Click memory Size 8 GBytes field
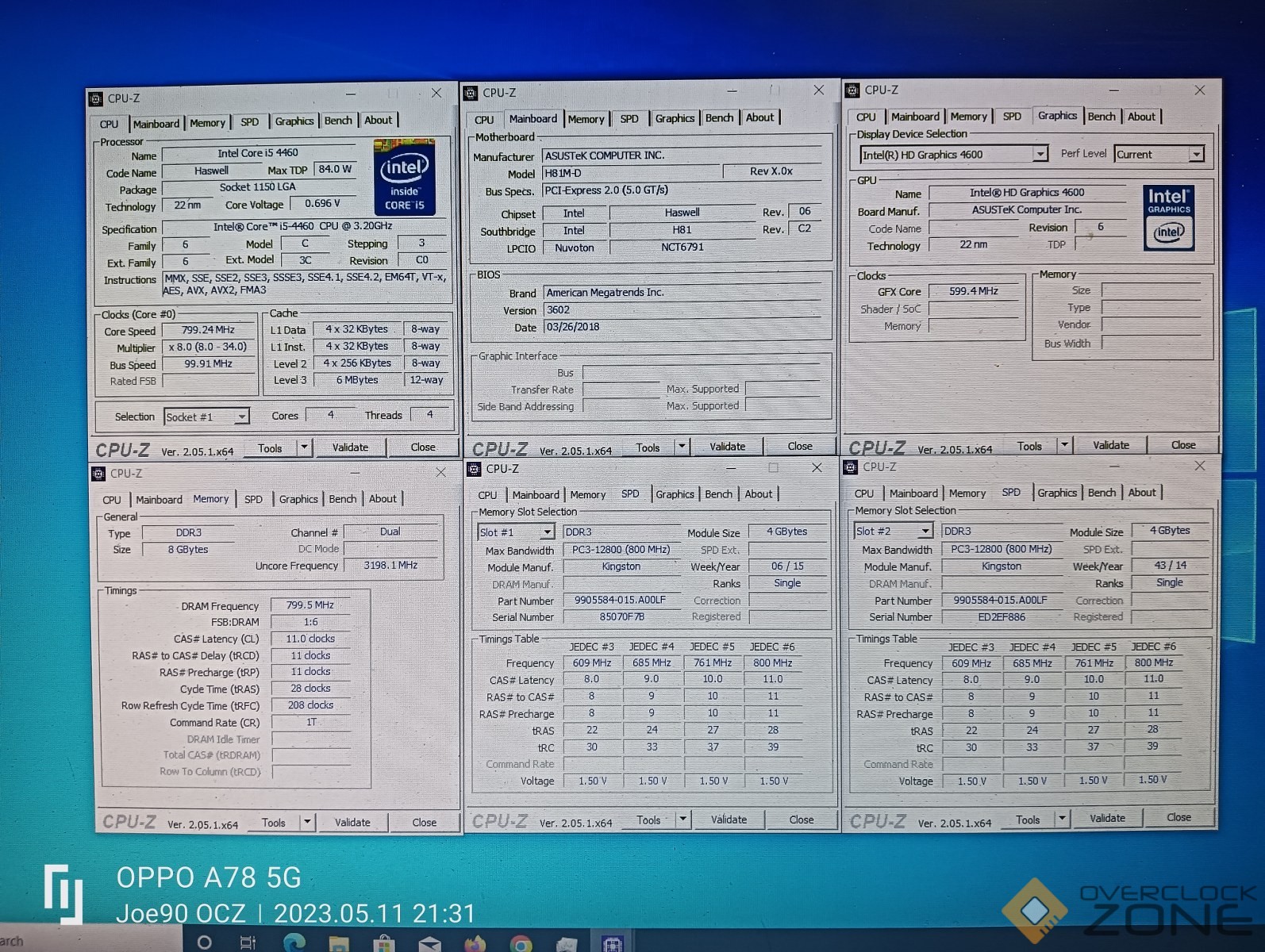The image size is (1265, 952). pos(188,550)
